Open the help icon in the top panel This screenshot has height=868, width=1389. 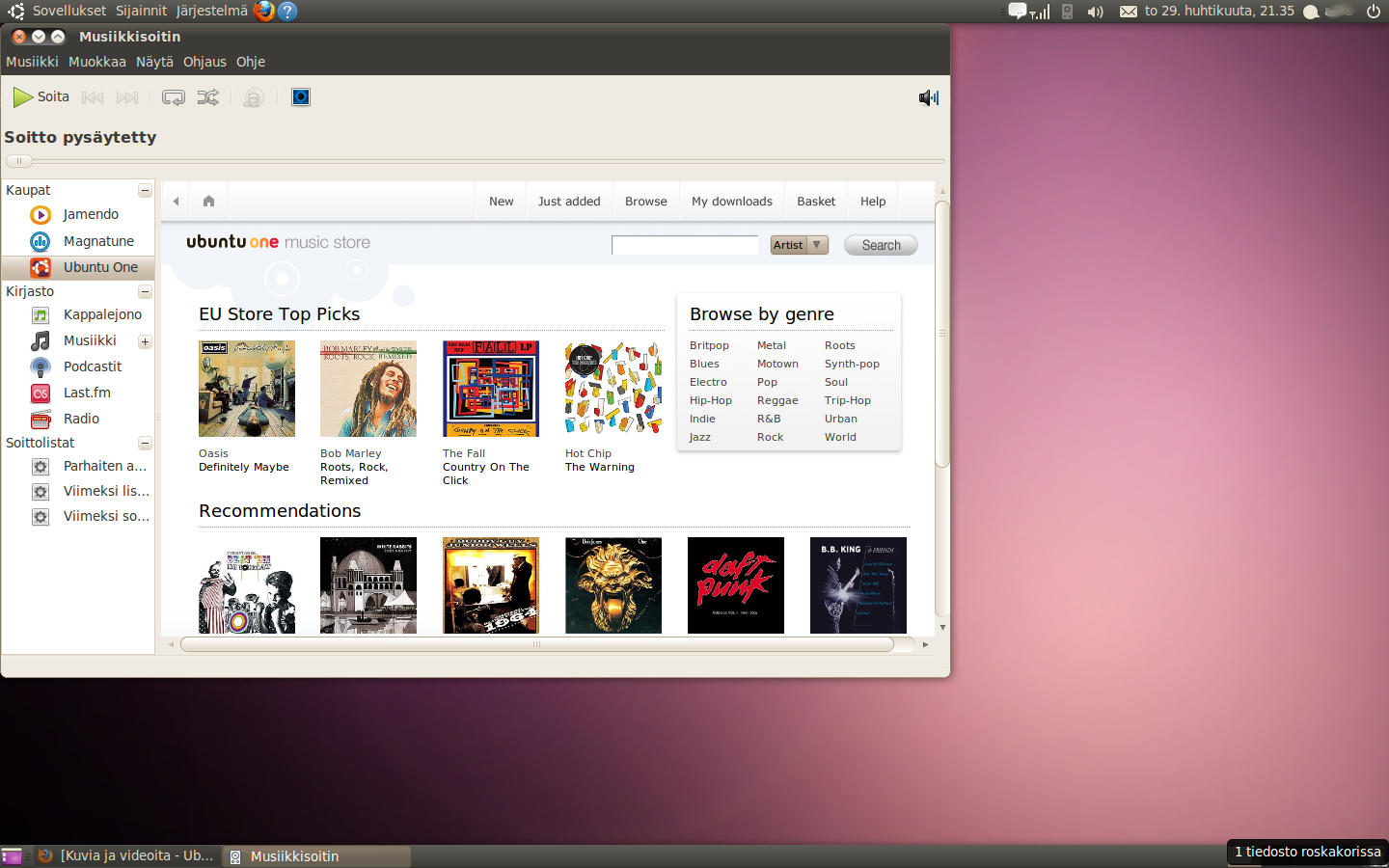pos(286,12)
